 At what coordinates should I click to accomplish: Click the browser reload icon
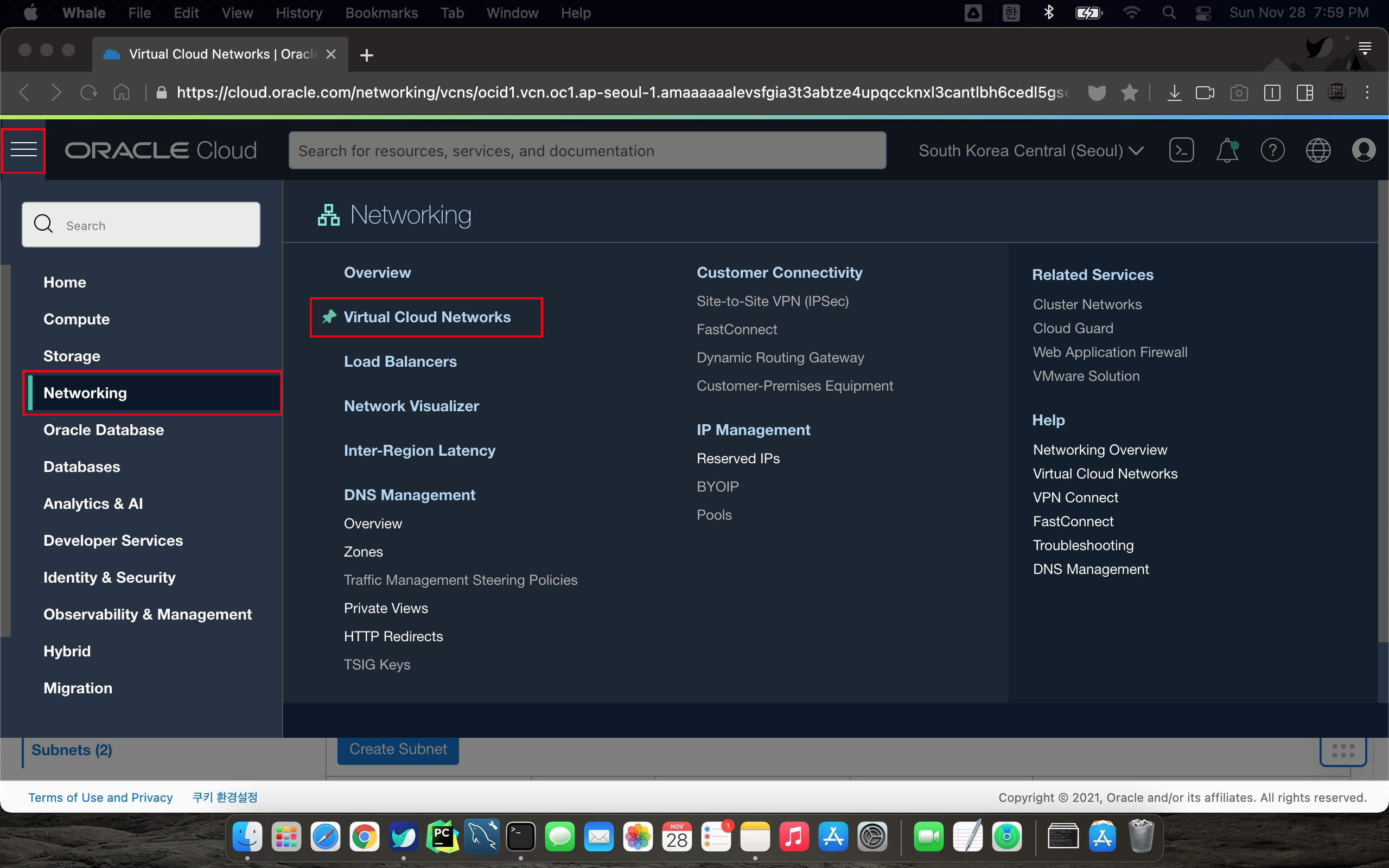pyautogui.click(x=88, y=92)
